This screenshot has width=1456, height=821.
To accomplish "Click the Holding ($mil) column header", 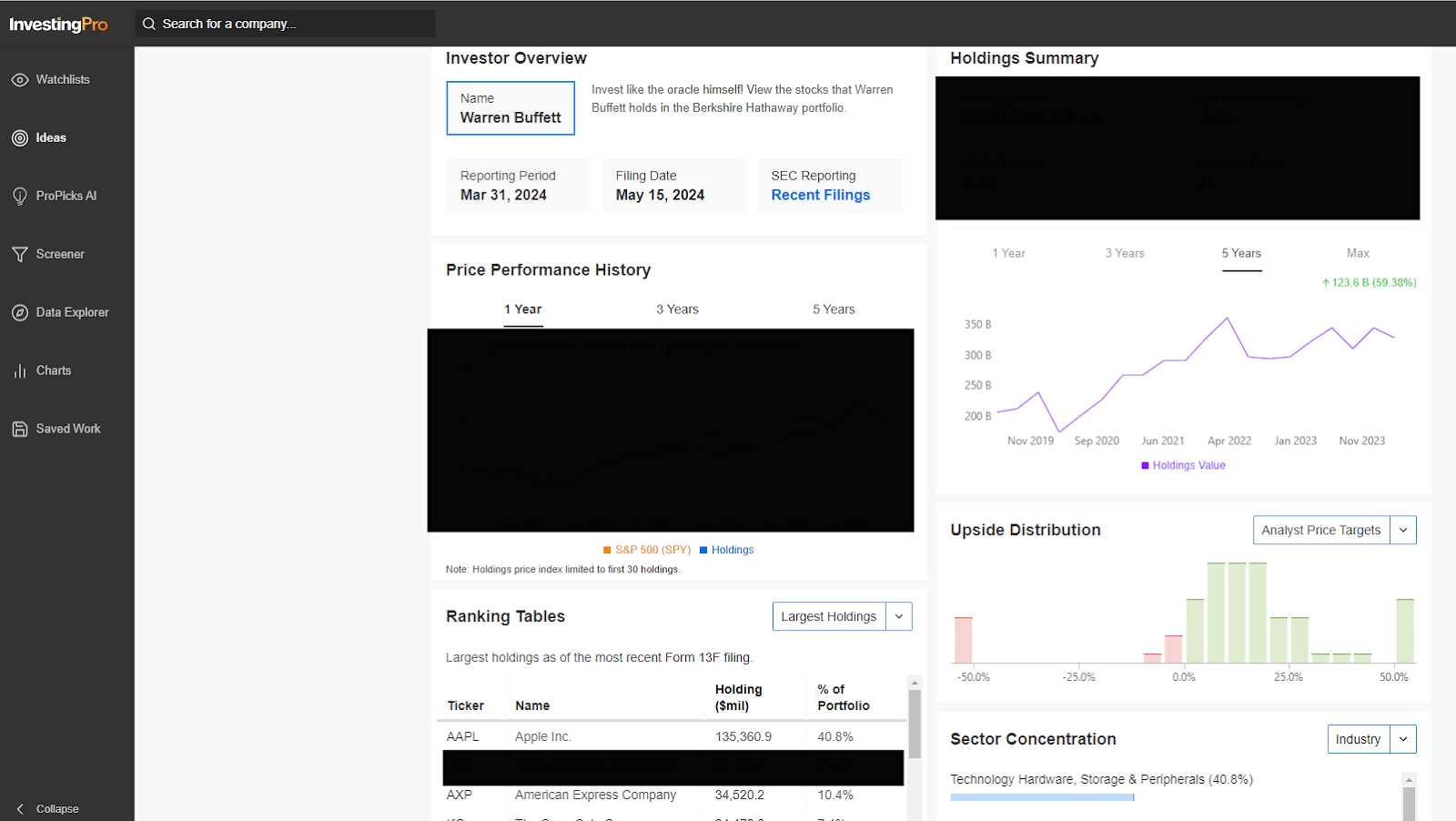I will (x=739, y=698).
